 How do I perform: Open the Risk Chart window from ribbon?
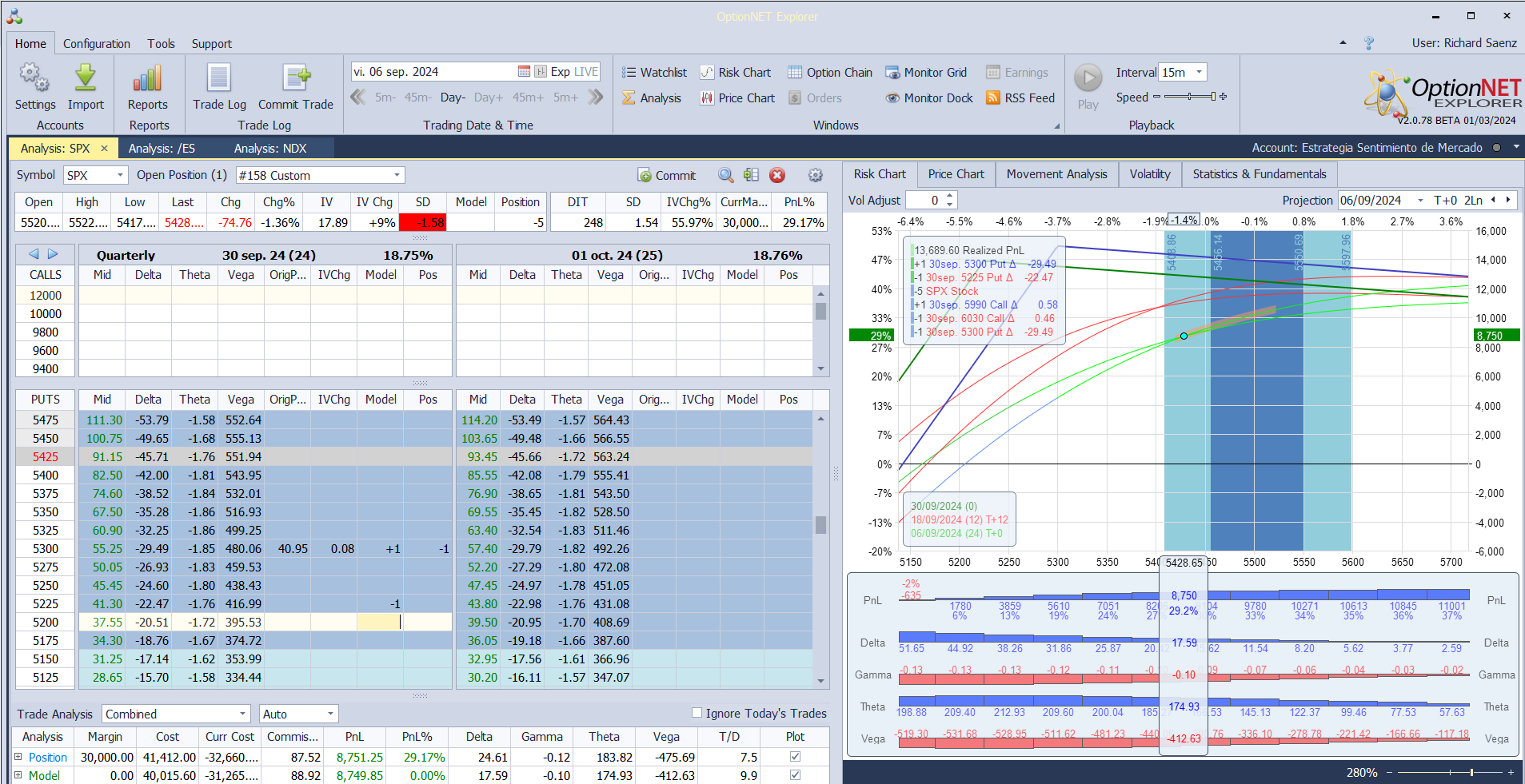[x=736, y=72]
